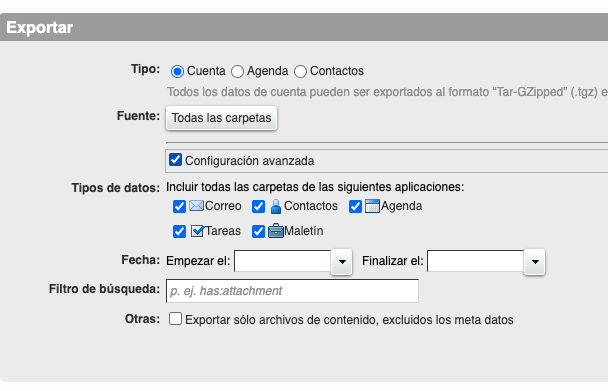Click the Maletín briefcase icon
The height and width of the screenshot is (391, 608).
pos(276,231)
